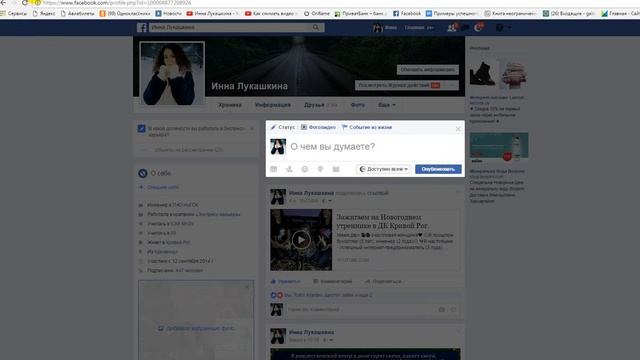Screen dimensions: 640x360
Task: Click the location pin icon in composer
Action: click(x=320, y=169)
